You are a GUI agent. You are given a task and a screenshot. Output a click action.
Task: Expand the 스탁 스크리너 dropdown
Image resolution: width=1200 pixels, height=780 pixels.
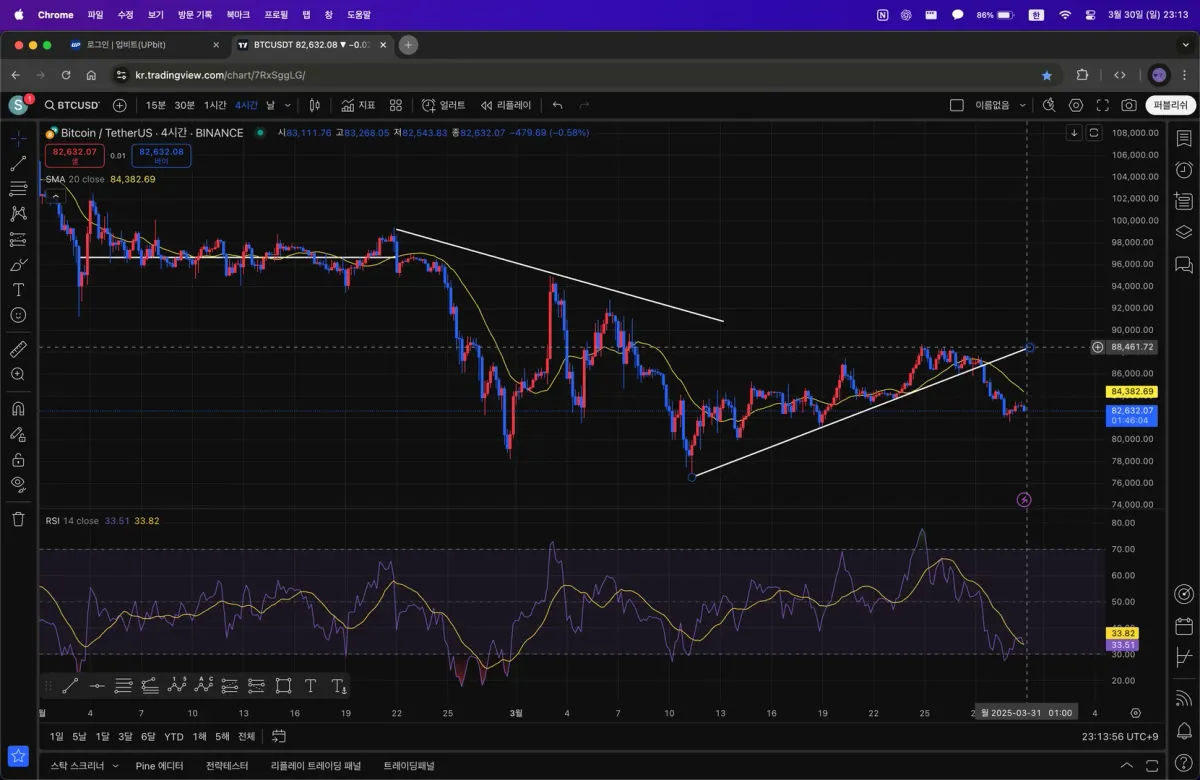[x=115, y=766]
